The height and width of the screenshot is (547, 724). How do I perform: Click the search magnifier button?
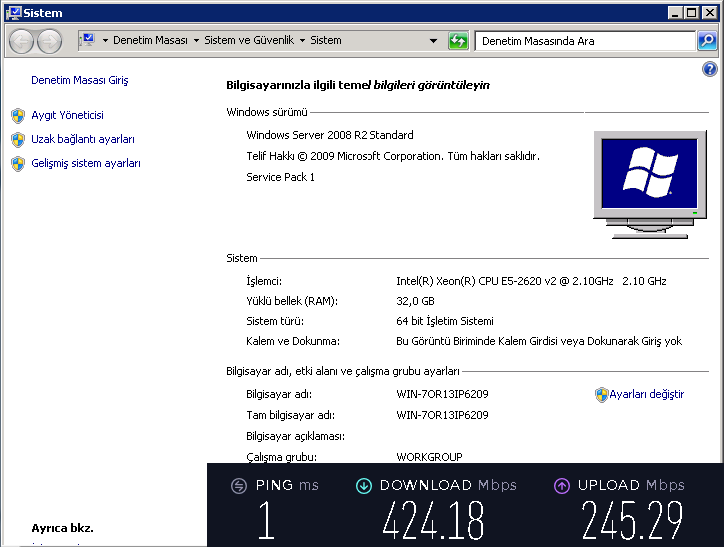point(707,41)
